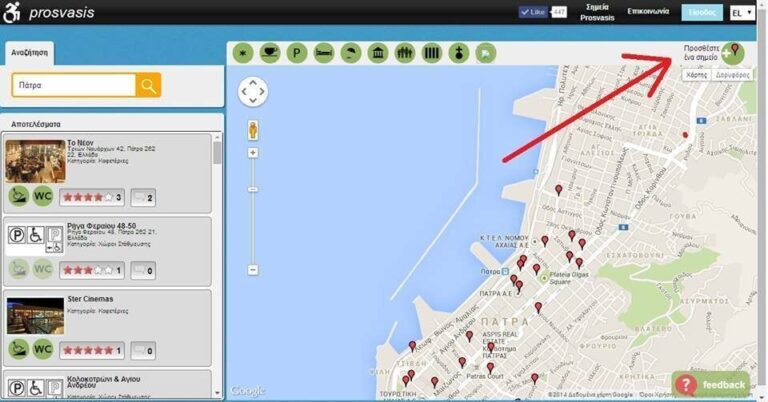Click the map zoom slider track
The image size is (768, 402).
pyautogui.click(x=253, y=210)
